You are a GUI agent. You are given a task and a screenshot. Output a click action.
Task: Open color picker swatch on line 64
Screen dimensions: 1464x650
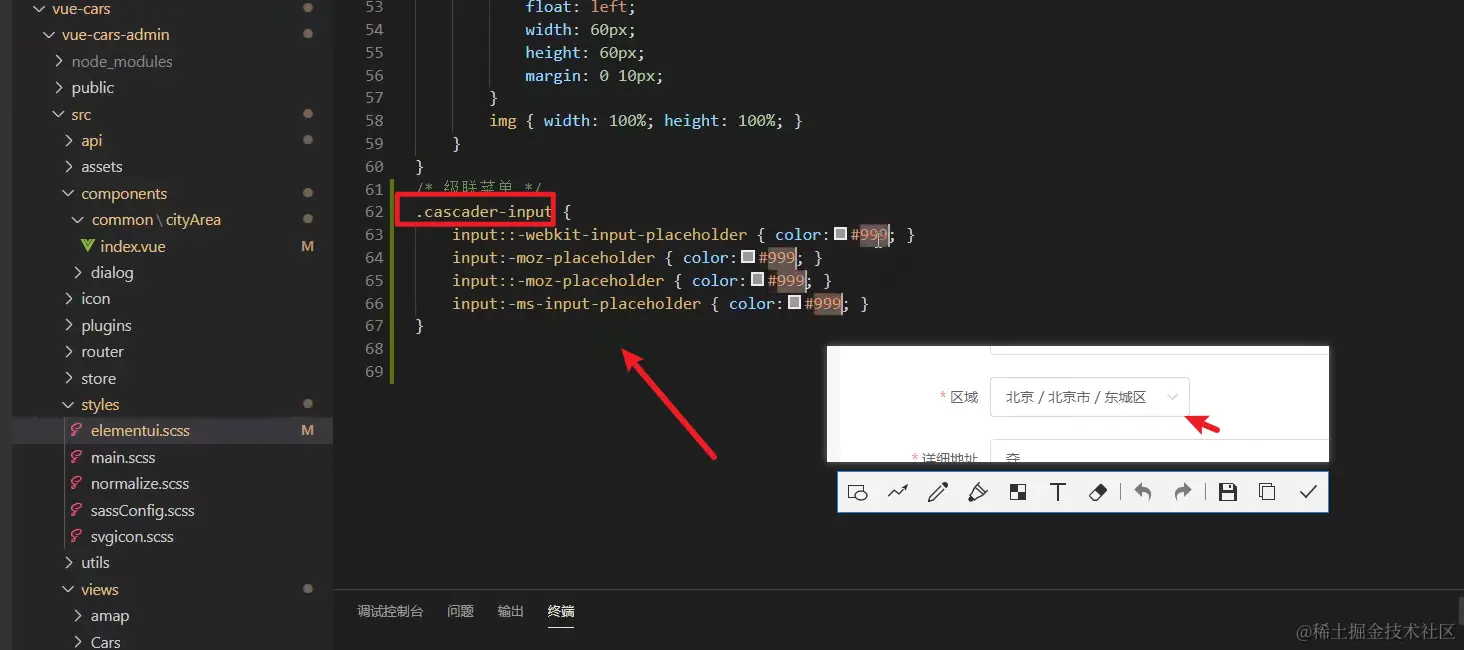[747, 257]
